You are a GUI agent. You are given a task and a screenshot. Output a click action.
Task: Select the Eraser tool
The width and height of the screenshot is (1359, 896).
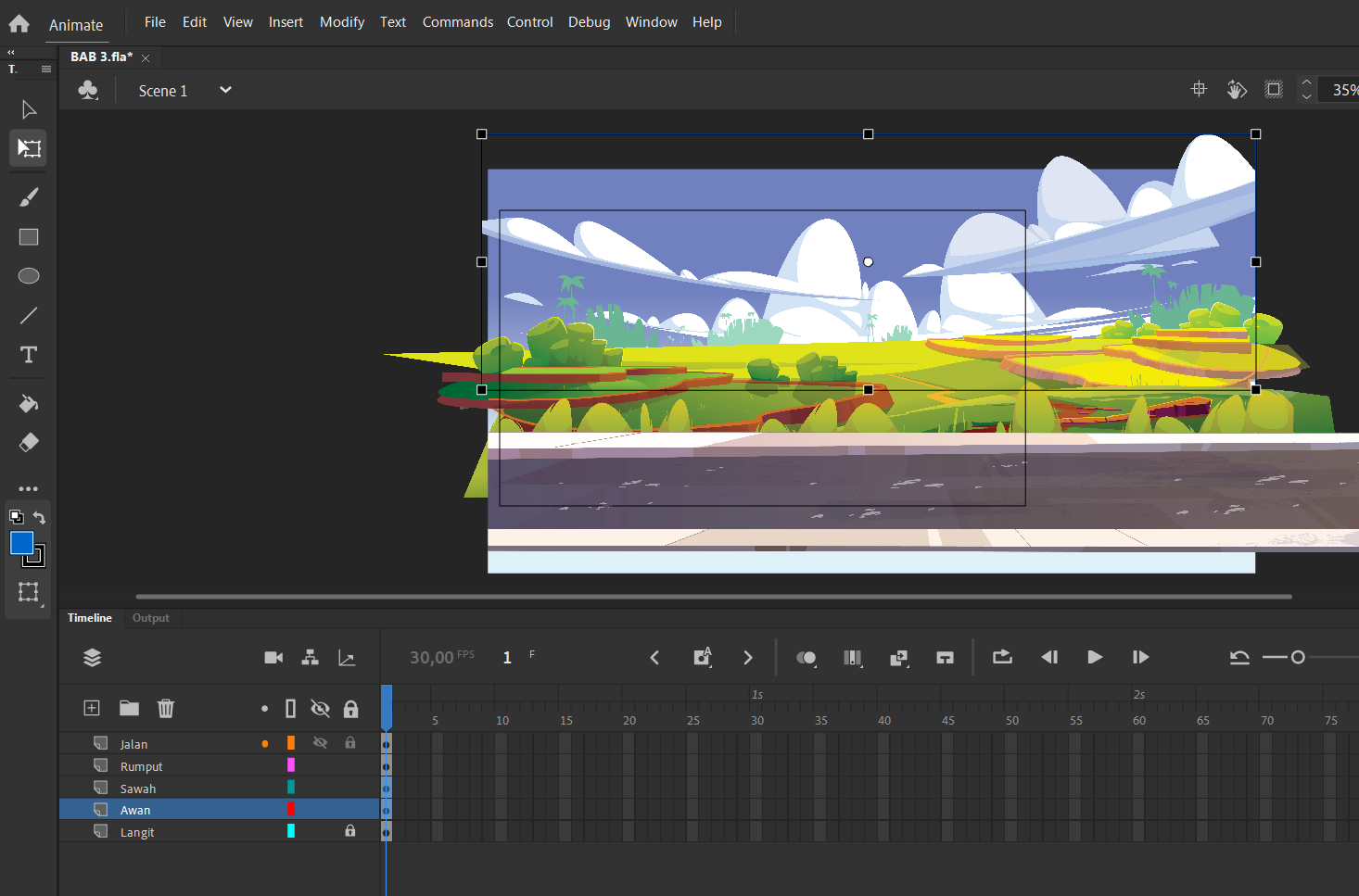pyautogui.click(x=29, y=443)
